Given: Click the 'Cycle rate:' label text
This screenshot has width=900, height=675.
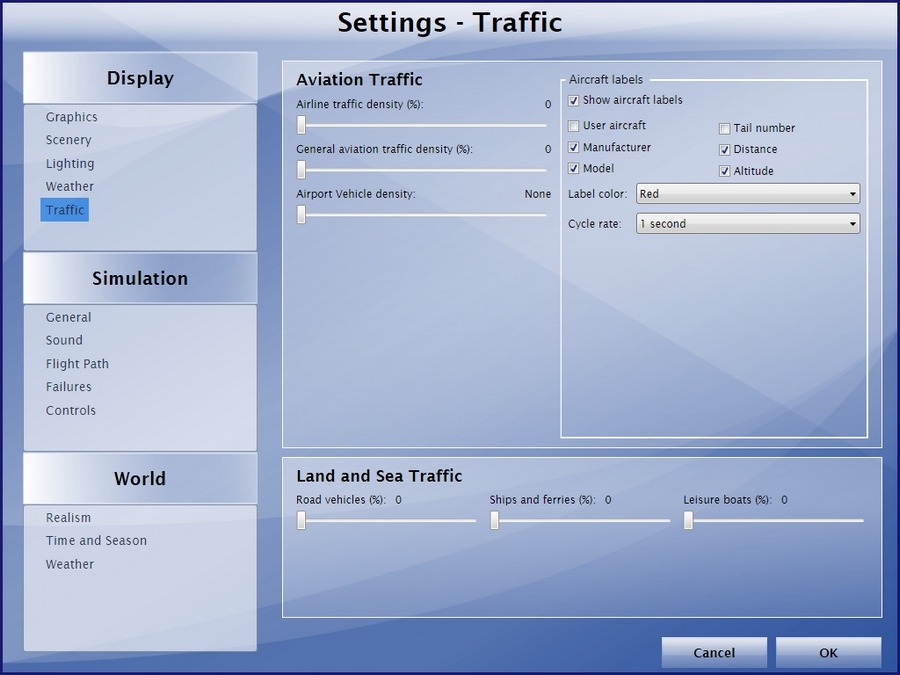Looking at the screenshot, I should point(595,224).
